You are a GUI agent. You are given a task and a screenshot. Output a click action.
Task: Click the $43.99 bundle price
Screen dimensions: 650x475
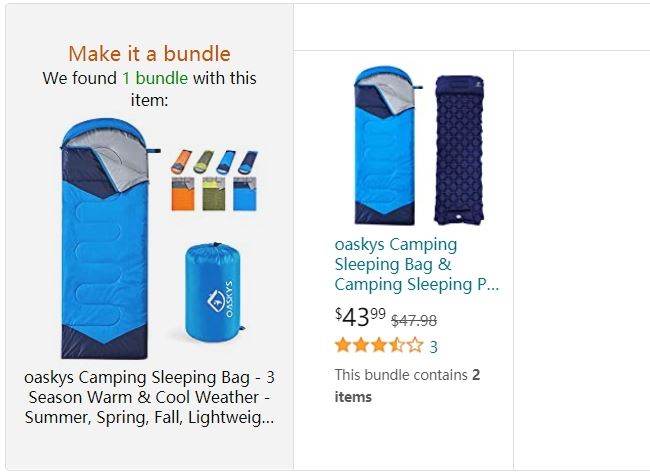pos(360,317)
